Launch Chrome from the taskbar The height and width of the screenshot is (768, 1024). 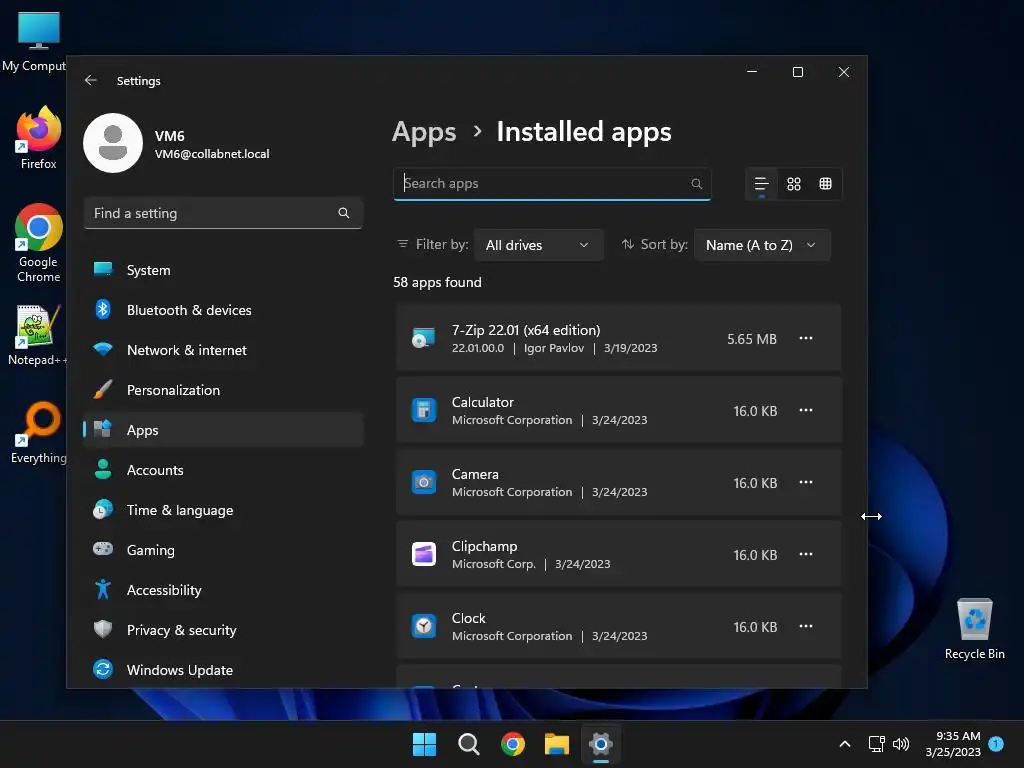tap(513, 744)
